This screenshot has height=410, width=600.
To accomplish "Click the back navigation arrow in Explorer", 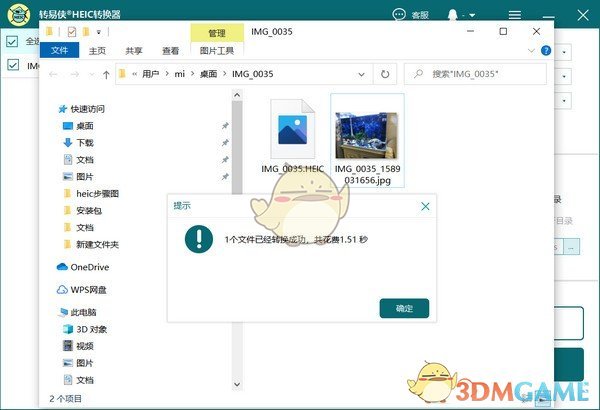I will coord(53,74).
